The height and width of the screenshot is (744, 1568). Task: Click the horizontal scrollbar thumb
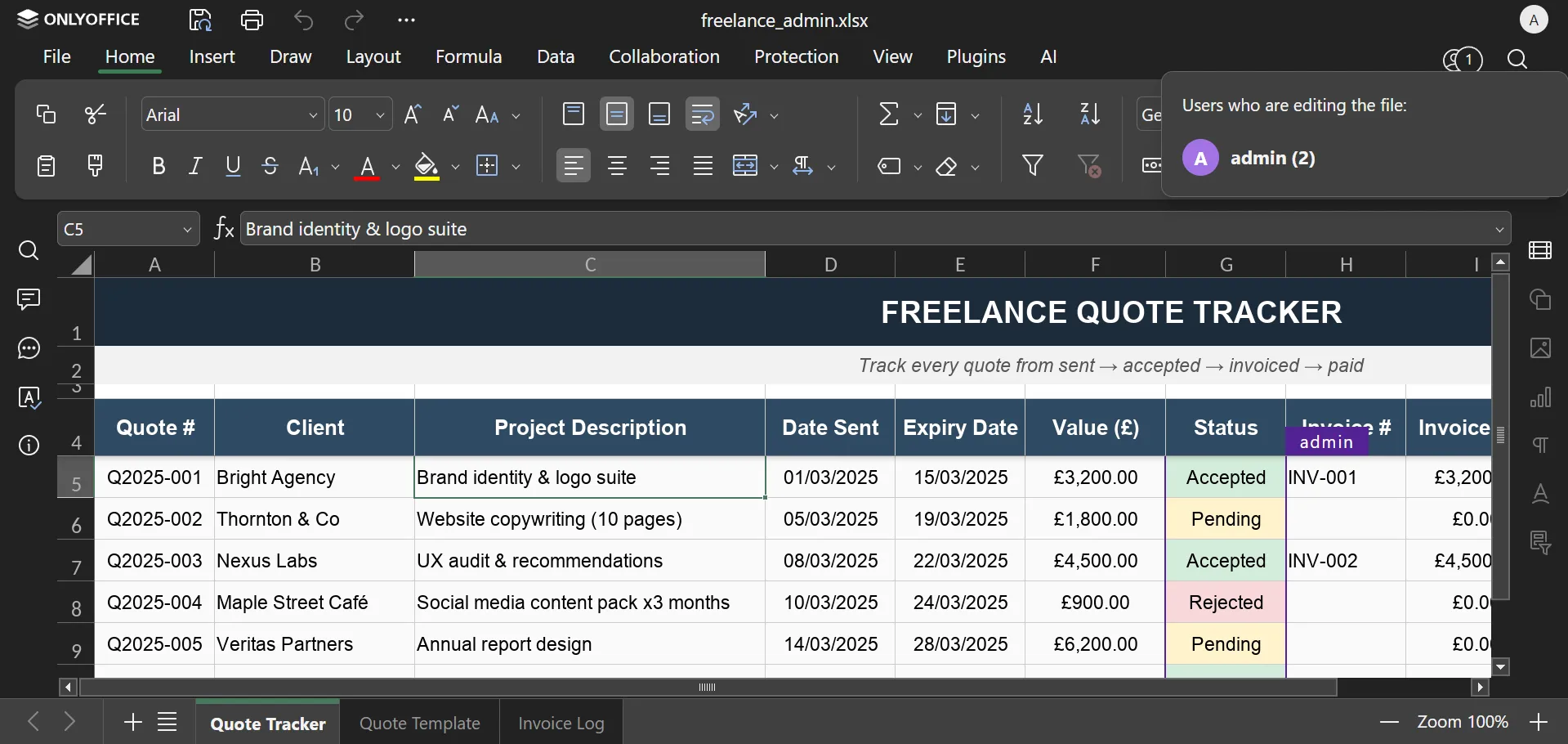708,688
